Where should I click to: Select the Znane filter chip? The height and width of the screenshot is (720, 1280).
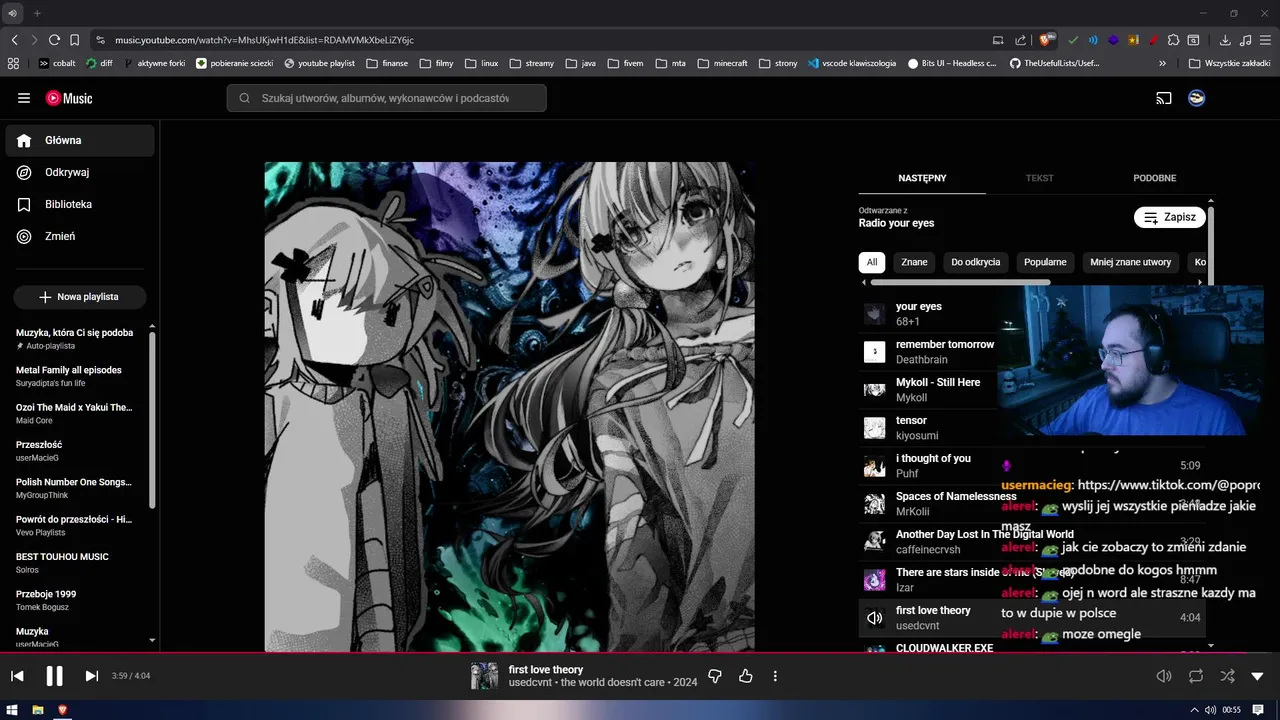click(x=914, y=262)
